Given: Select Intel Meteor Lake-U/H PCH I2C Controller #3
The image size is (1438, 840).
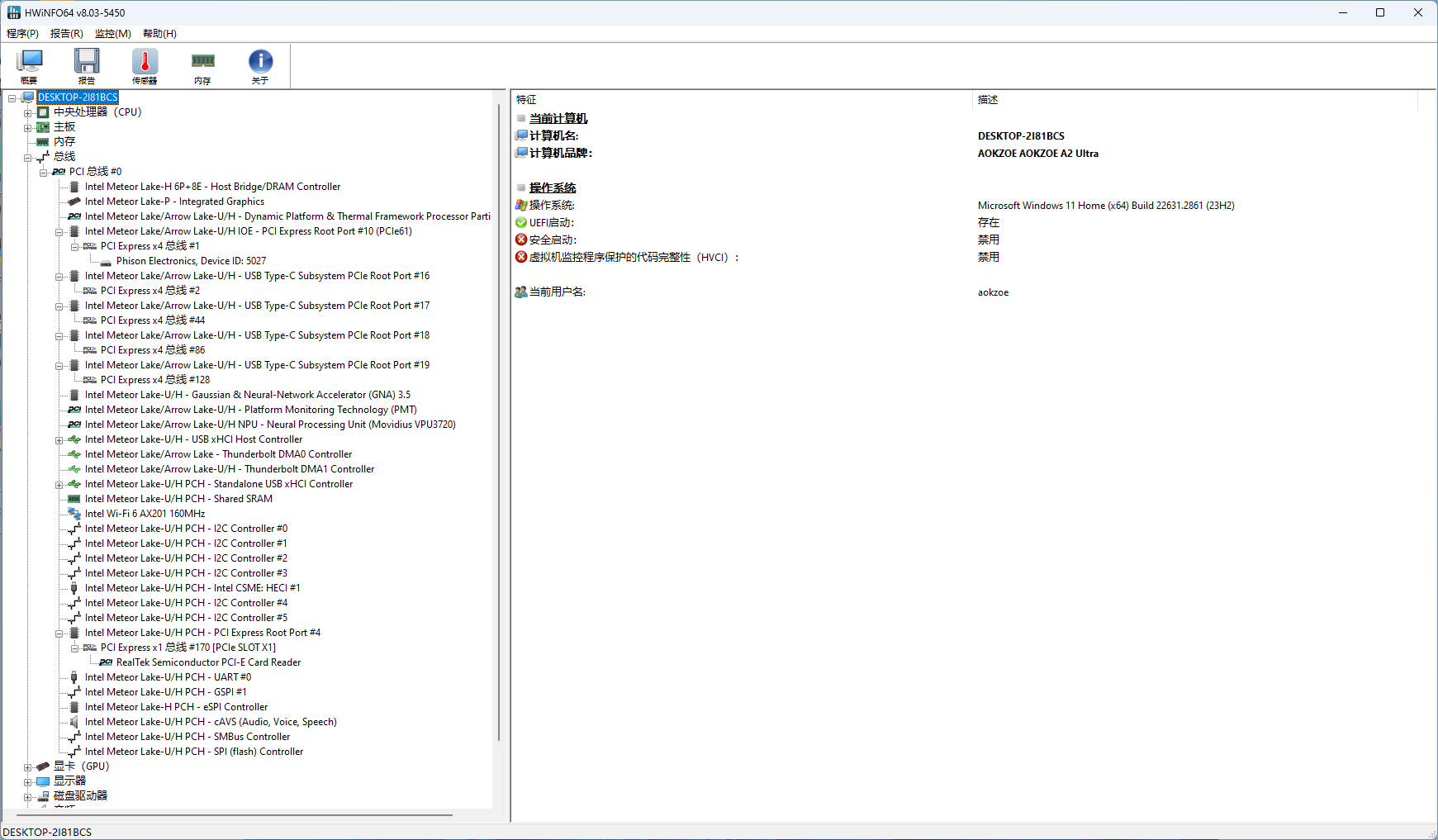Looking at the screenshot, I should [x=186, y=573].
